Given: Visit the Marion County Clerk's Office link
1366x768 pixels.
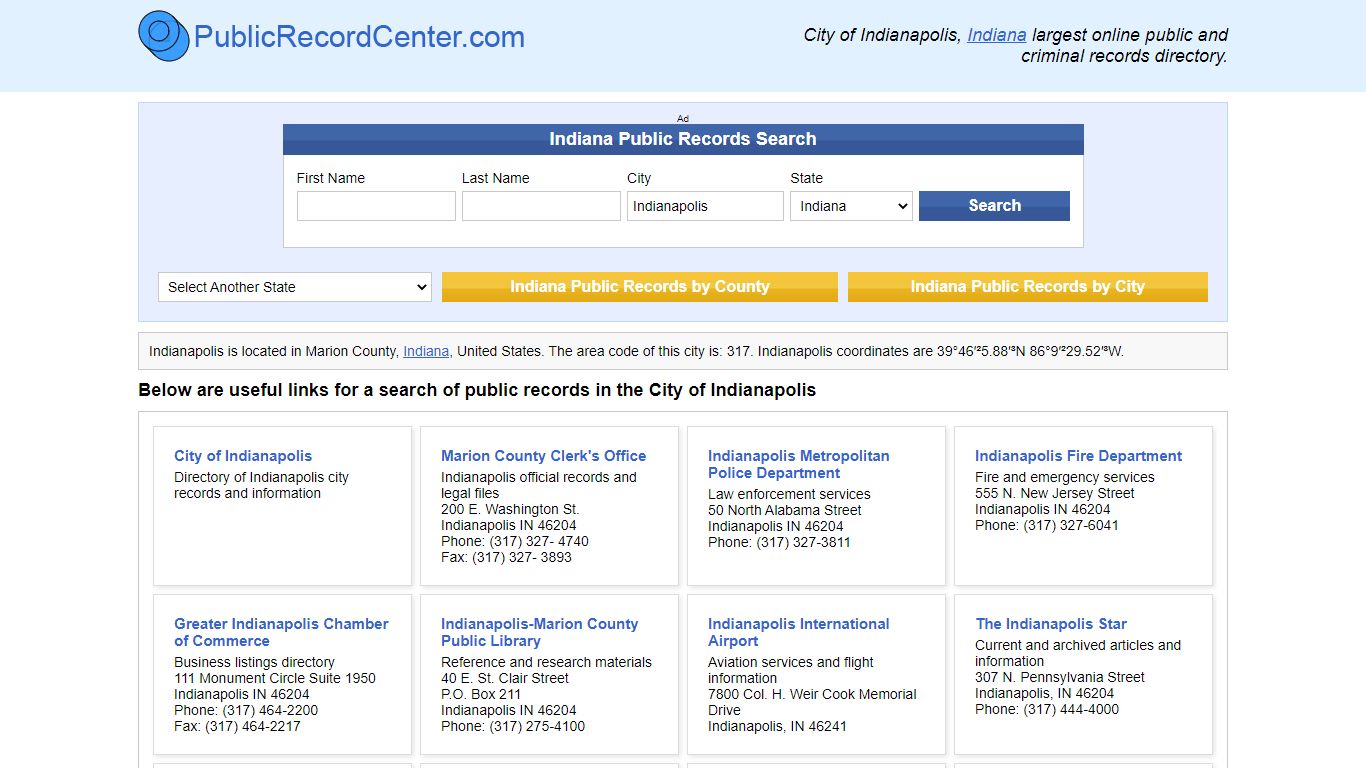Looking at the screenshot, I should tap(543, 456).
